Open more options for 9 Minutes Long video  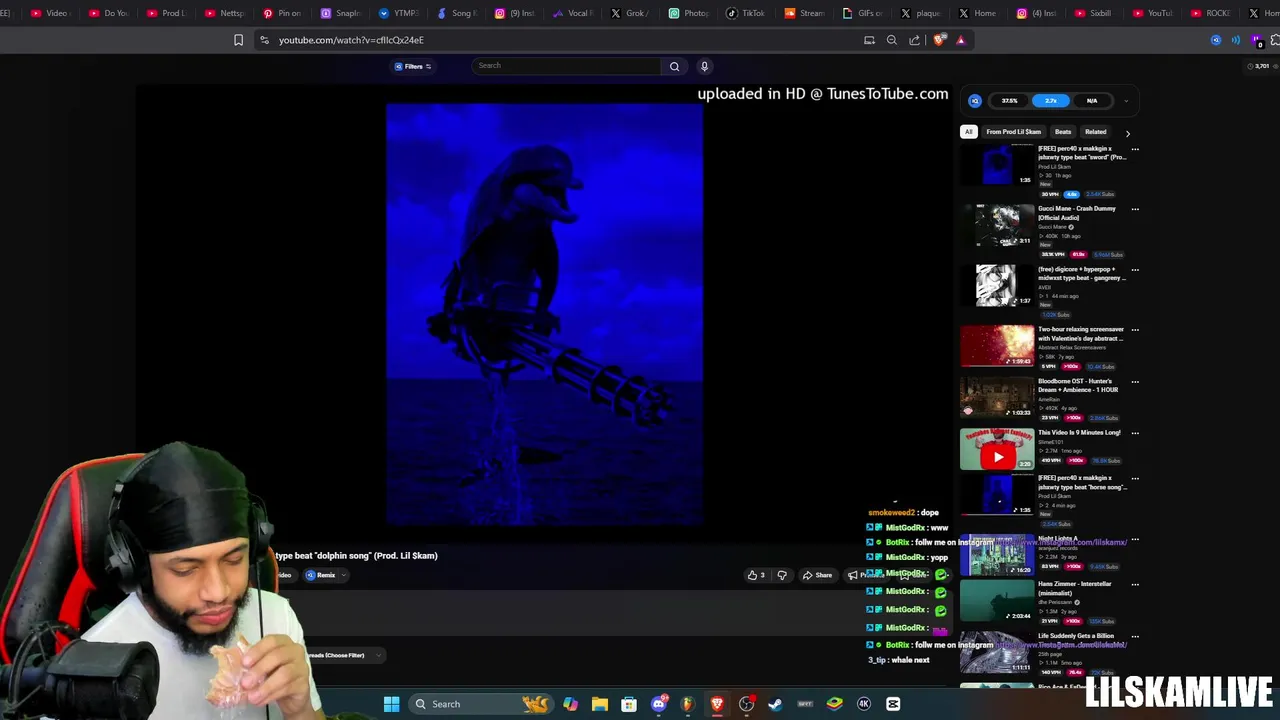[1135, 433]
